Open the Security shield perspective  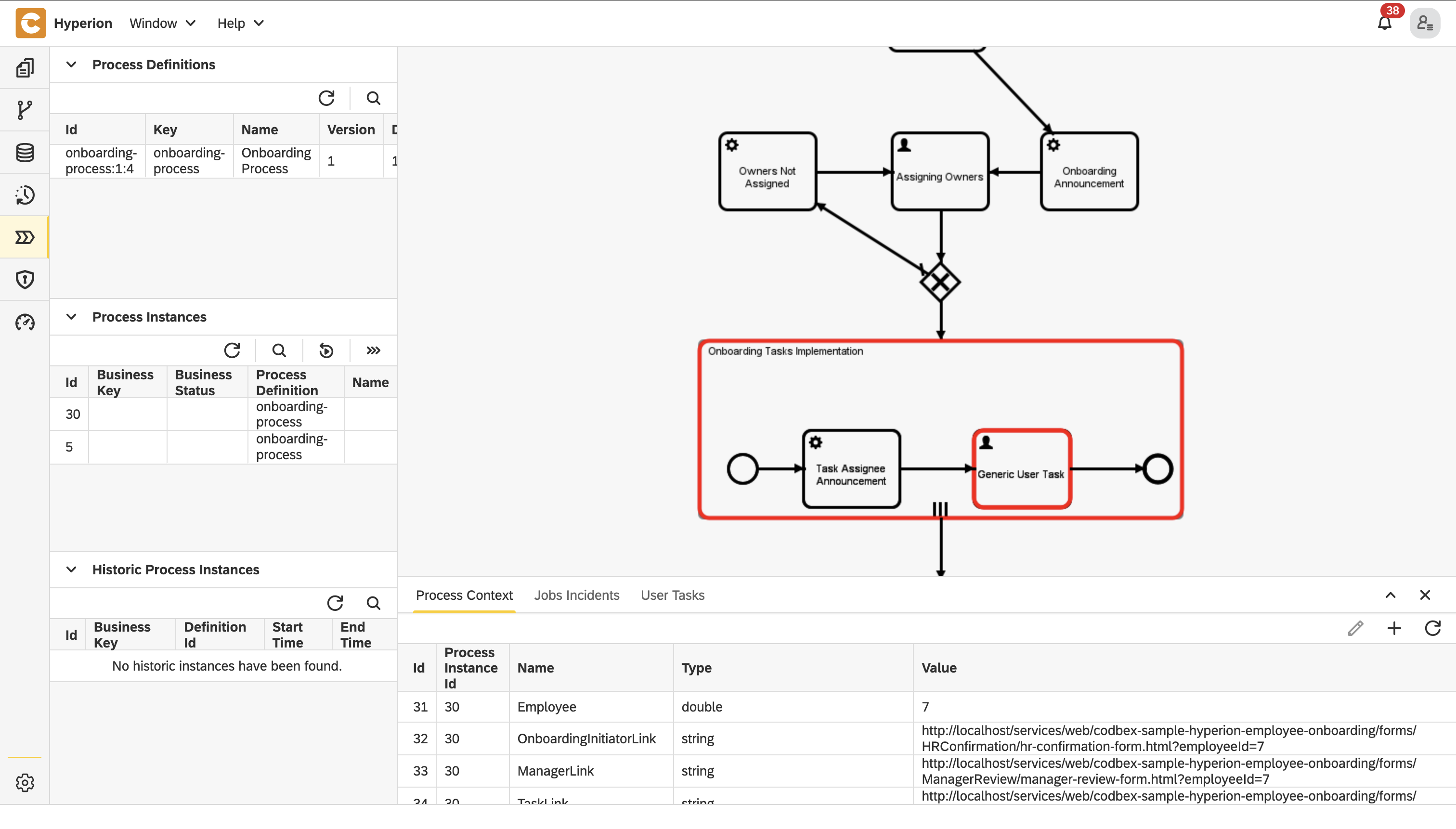click(25, 279)
